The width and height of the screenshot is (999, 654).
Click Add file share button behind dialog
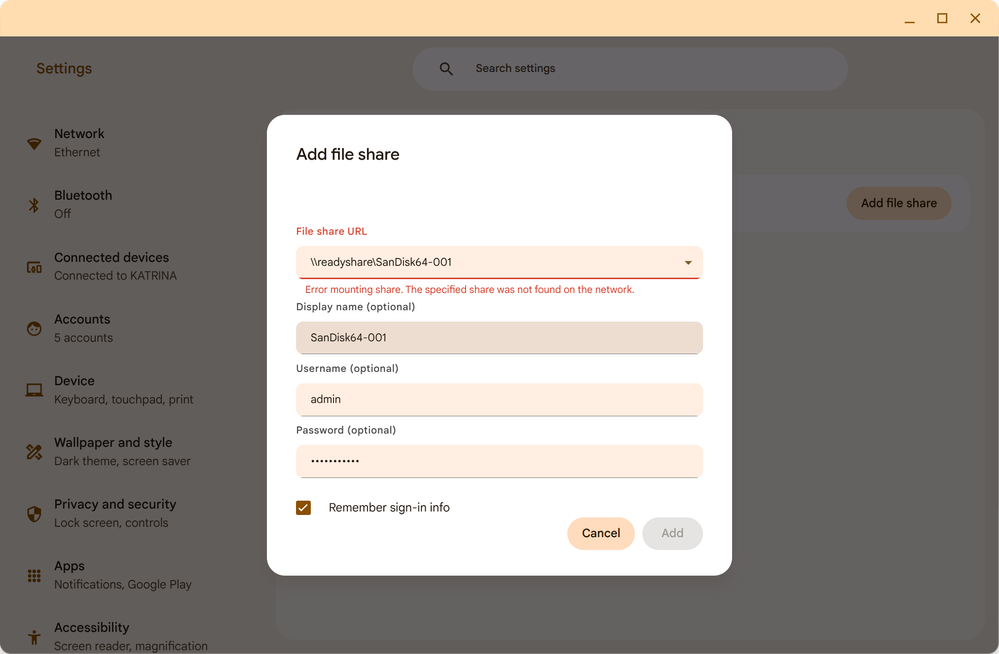pos(899,203)
